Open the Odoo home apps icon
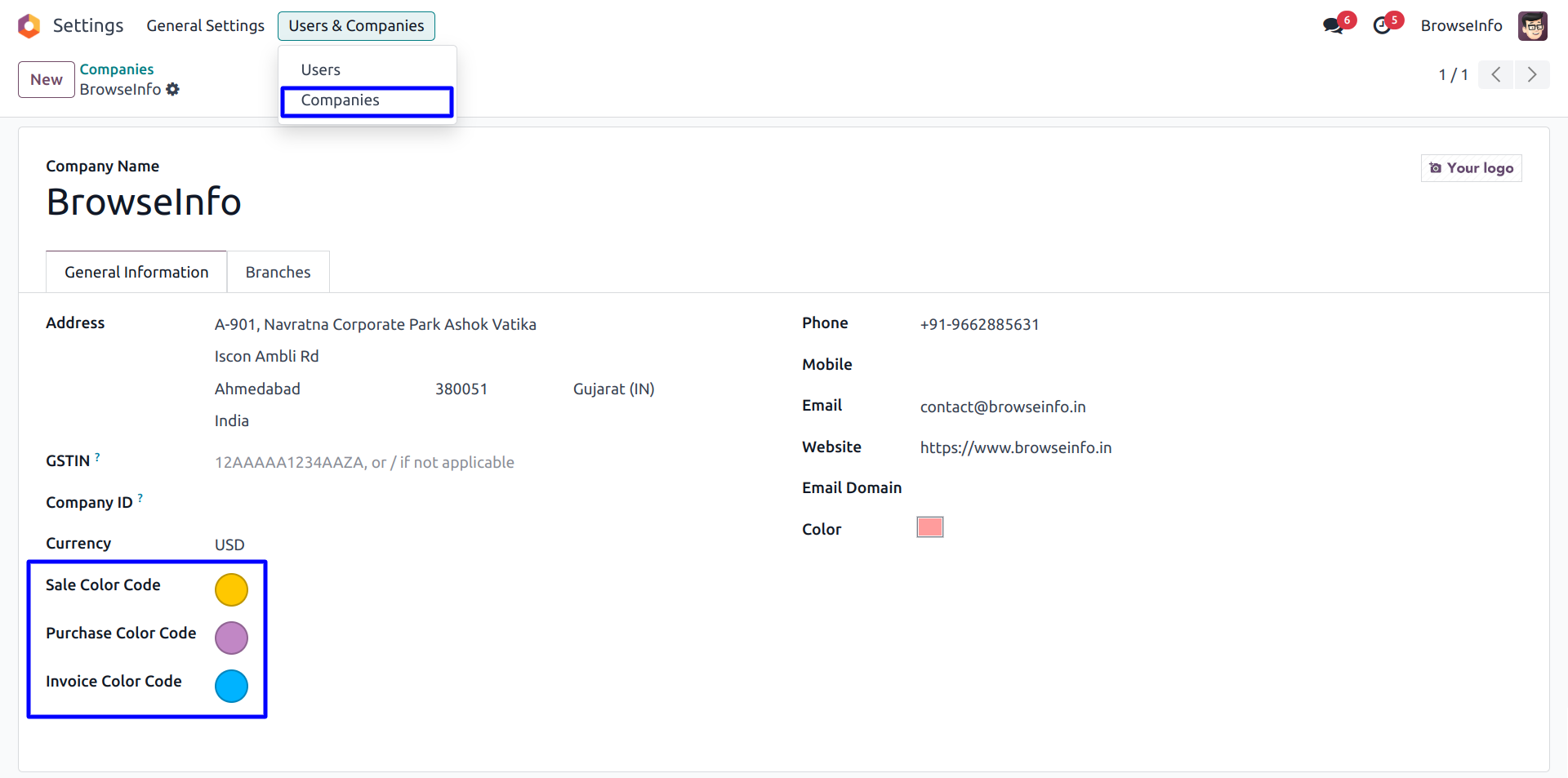Image resolution: width=1568 pixels, height=778 pixels. pos(29,26)
